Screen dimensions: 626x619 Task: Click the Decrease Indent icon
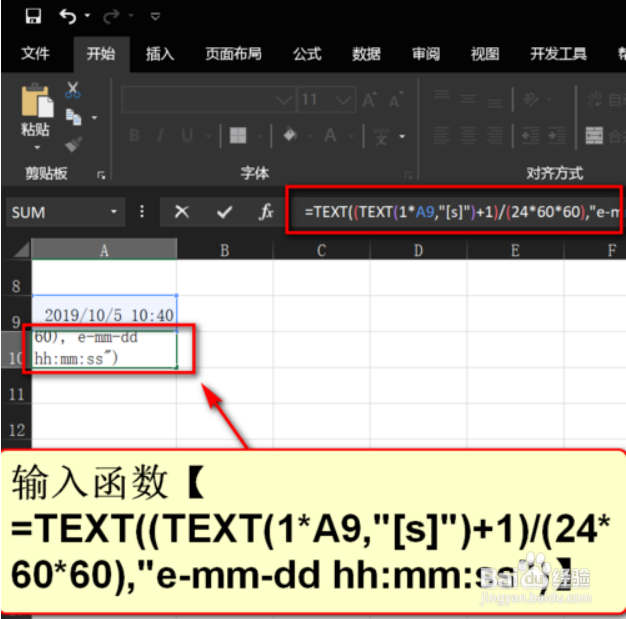click(x=531, y=136)
